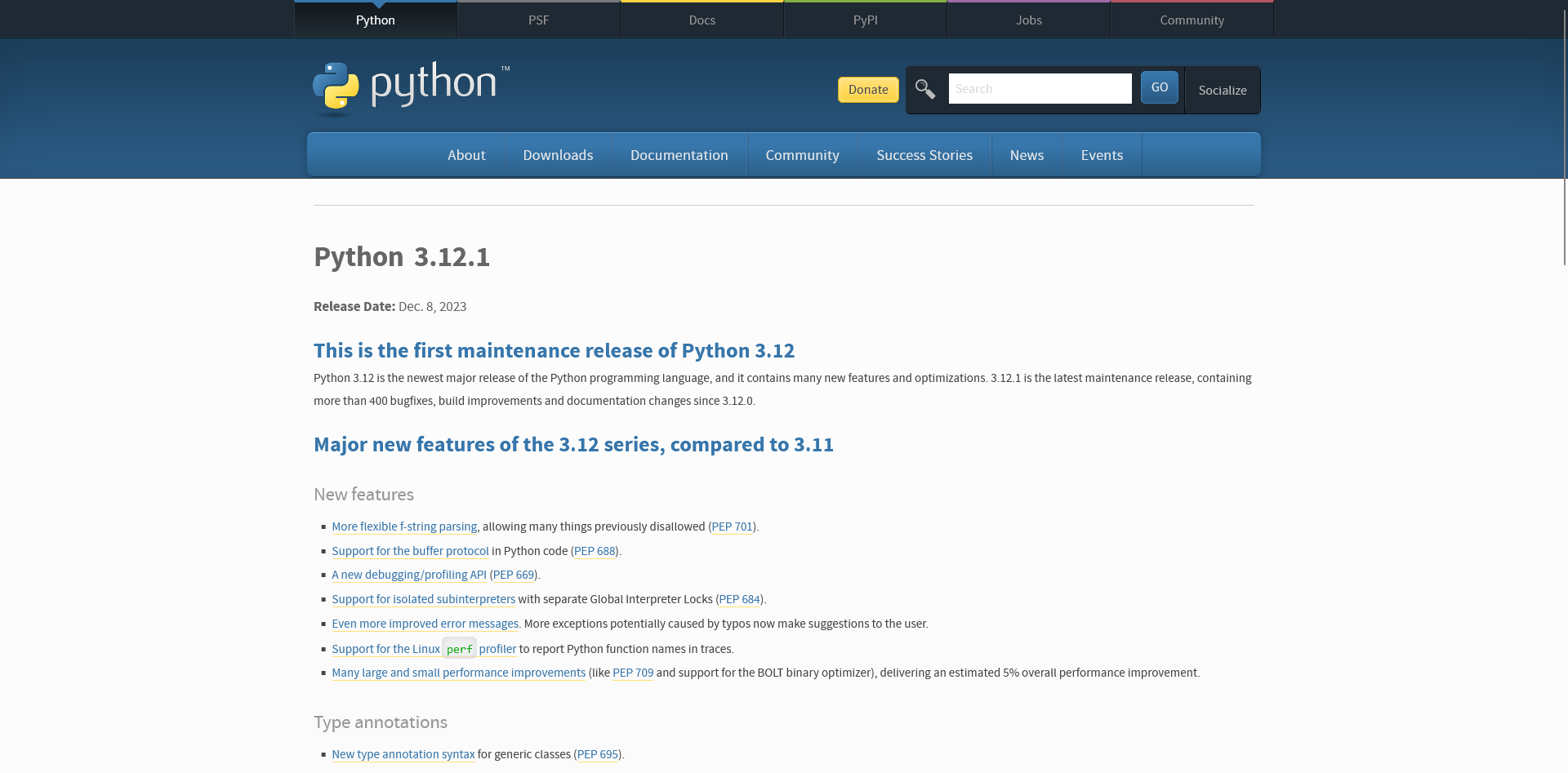This screenshot has width=1568, height=773.
Task: Click the yellow Donate button
Action: pyautogui.click(x=868, y=90)
